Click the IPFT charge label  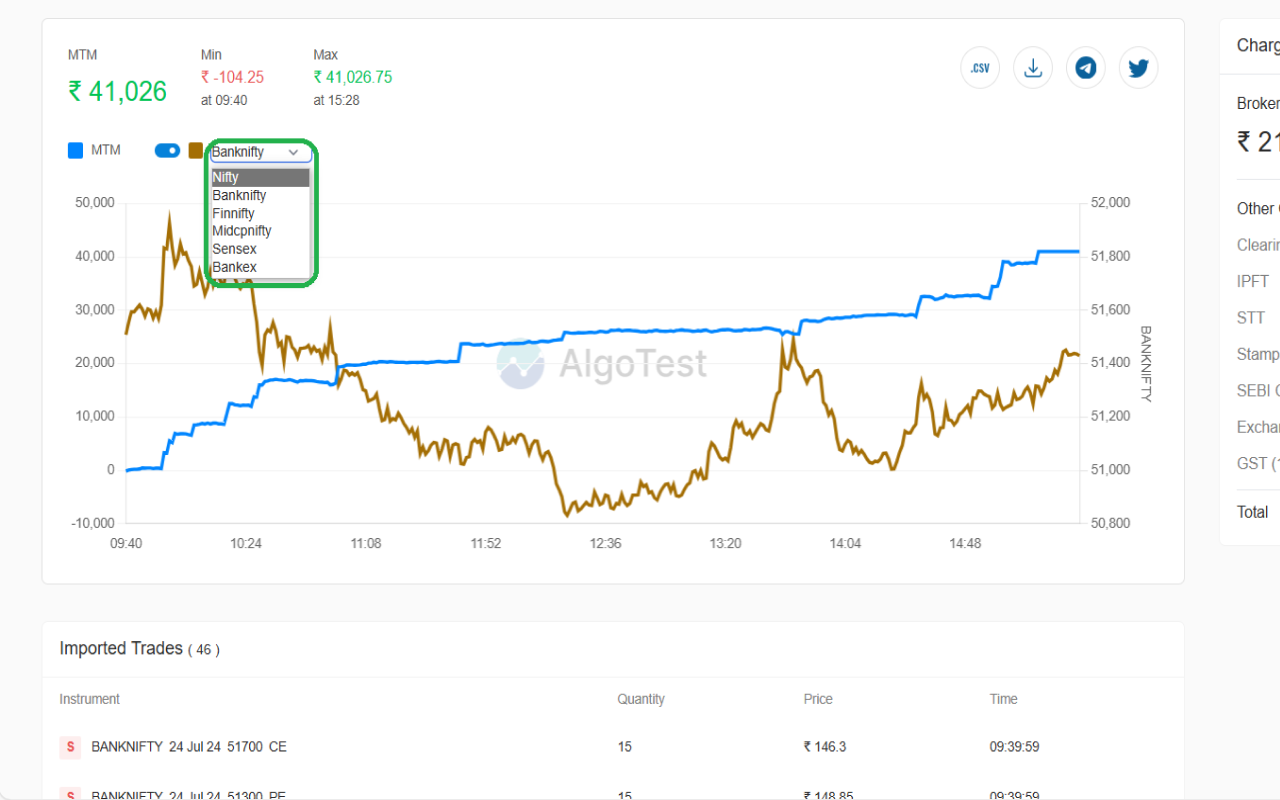1253,282
